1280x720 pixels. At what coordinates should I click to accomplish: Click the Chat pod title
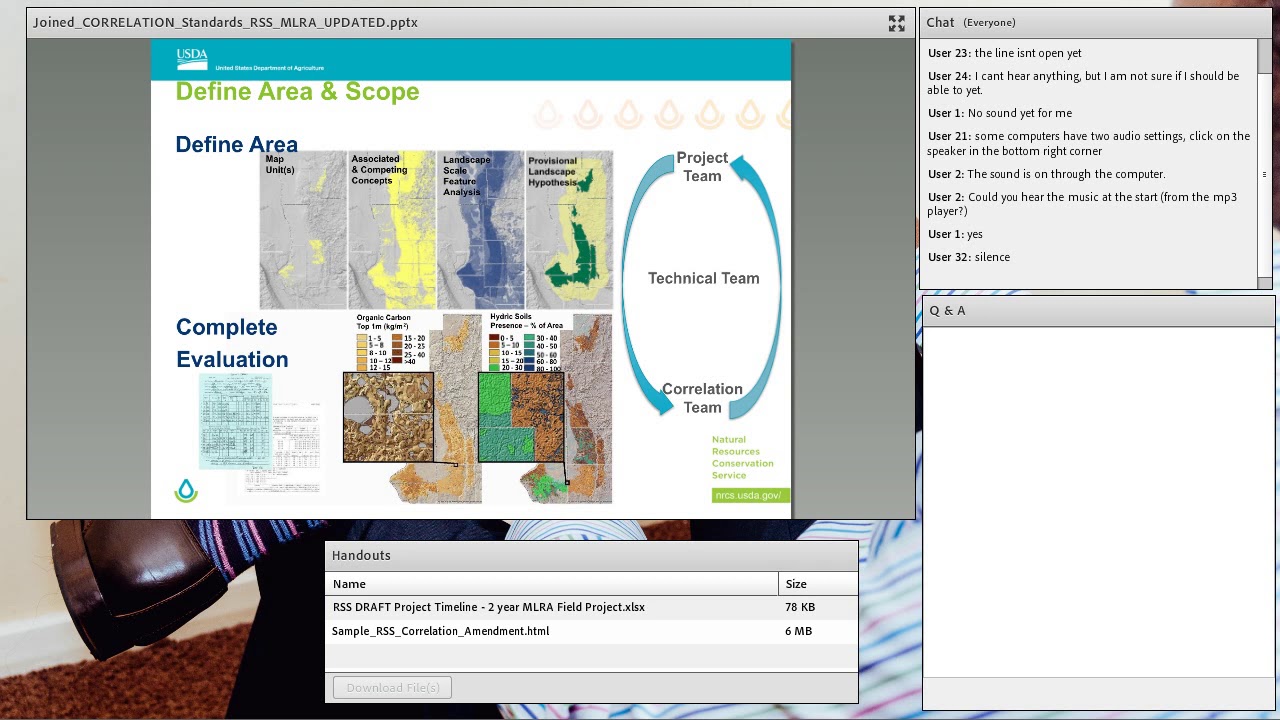tap(940, 22)
